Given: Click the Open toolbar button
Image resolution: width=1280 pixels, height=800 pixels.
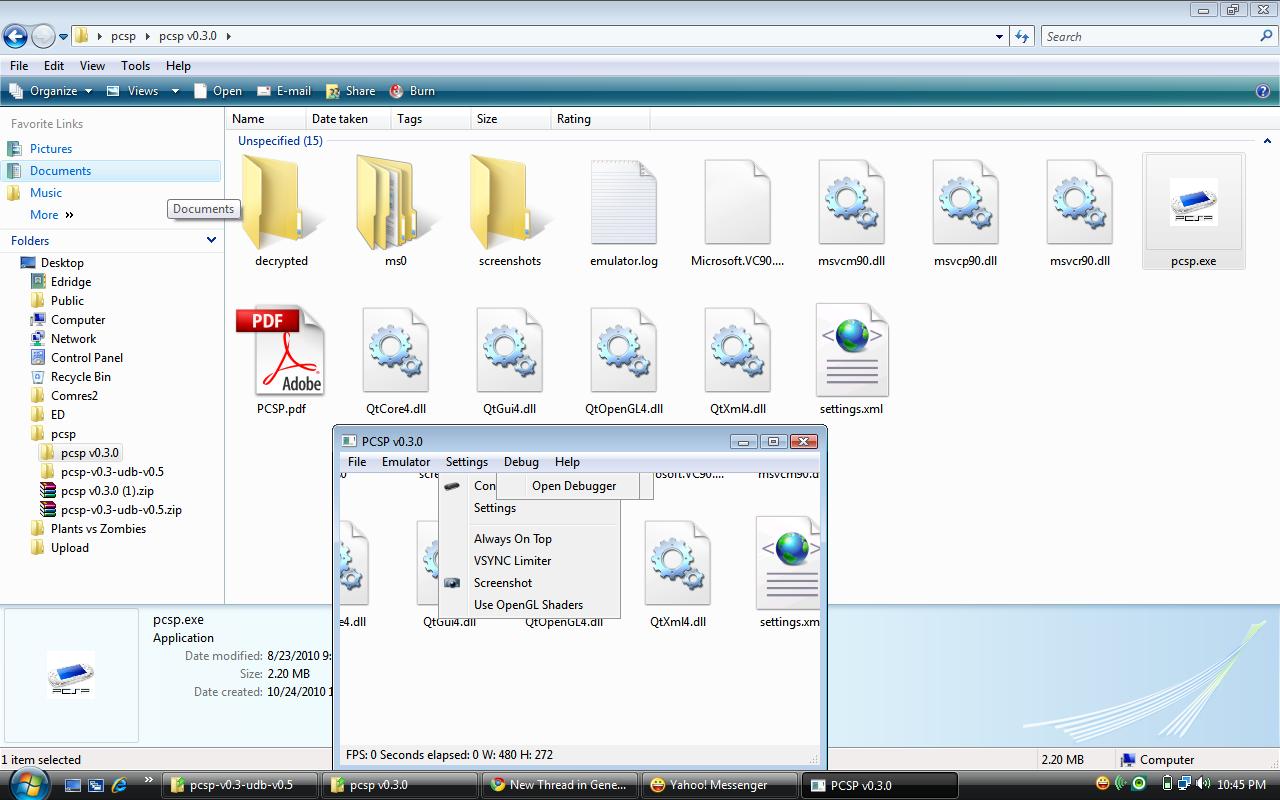Looking at the screenshot, I should point(218,91).
